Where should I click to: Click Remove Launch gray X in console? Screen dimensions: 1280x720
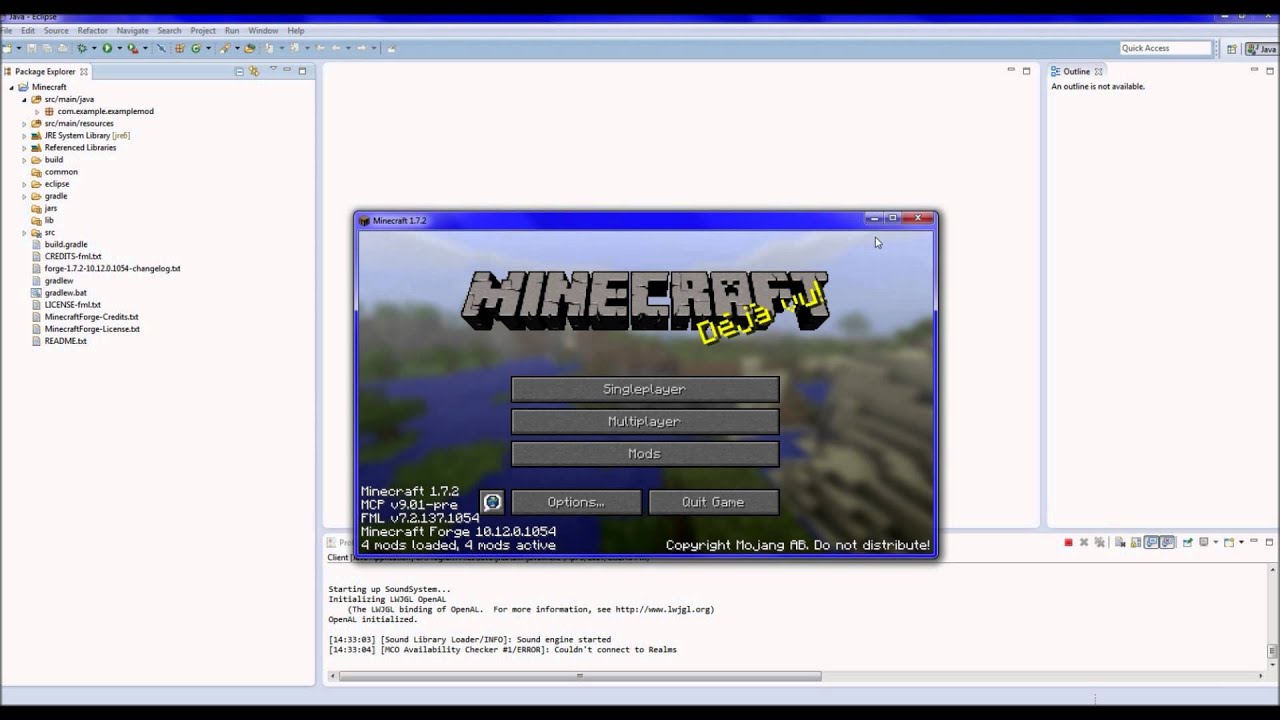[x=1084, y=542]
